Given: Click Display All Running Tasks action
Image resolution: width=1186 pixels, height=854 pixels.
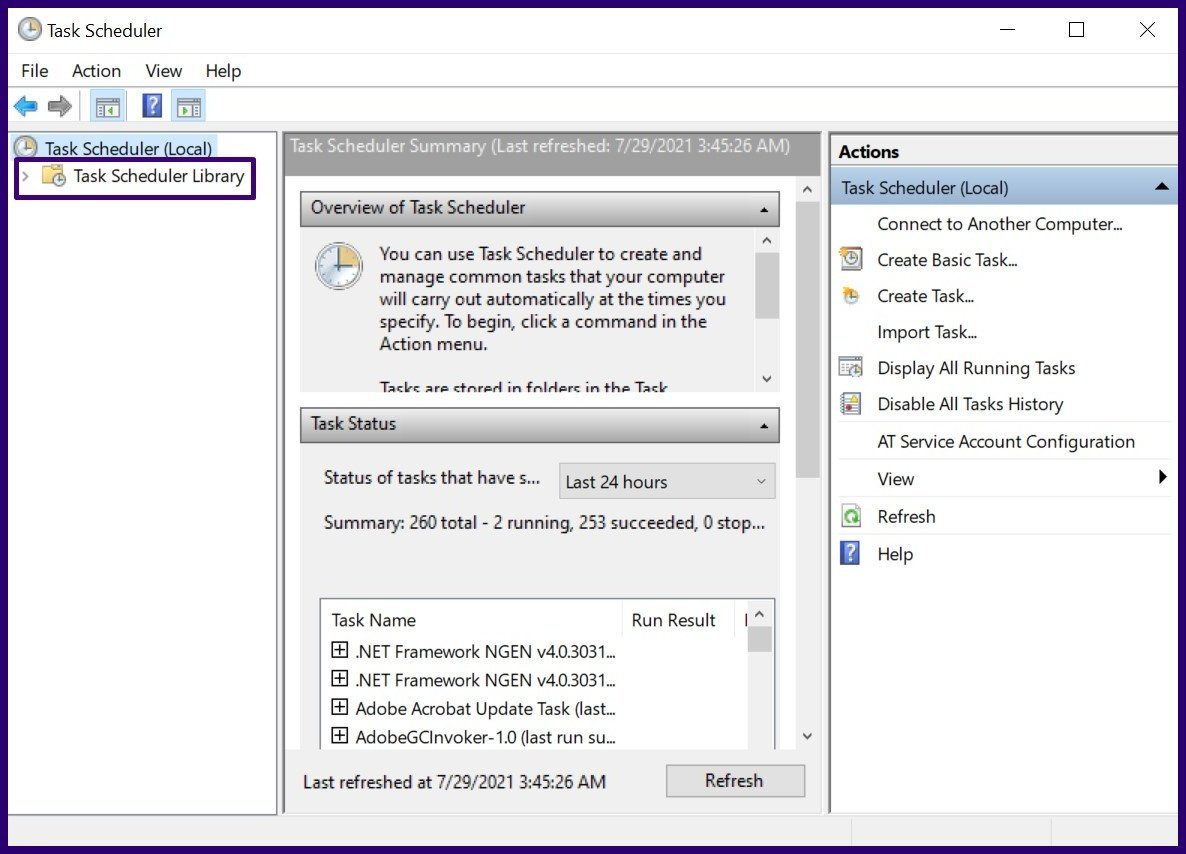Looking at the screenshot, I should [976, 368].
